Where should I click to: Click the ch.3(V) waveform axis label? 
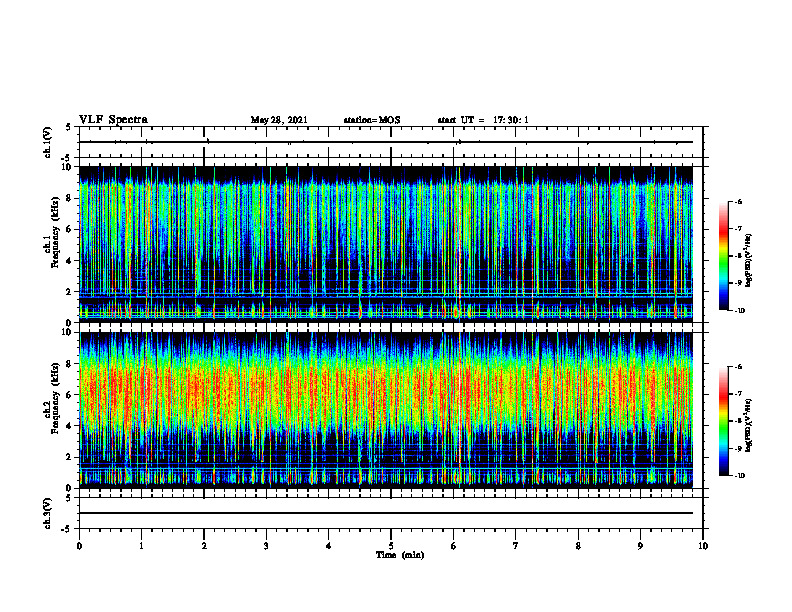[47, 513]
